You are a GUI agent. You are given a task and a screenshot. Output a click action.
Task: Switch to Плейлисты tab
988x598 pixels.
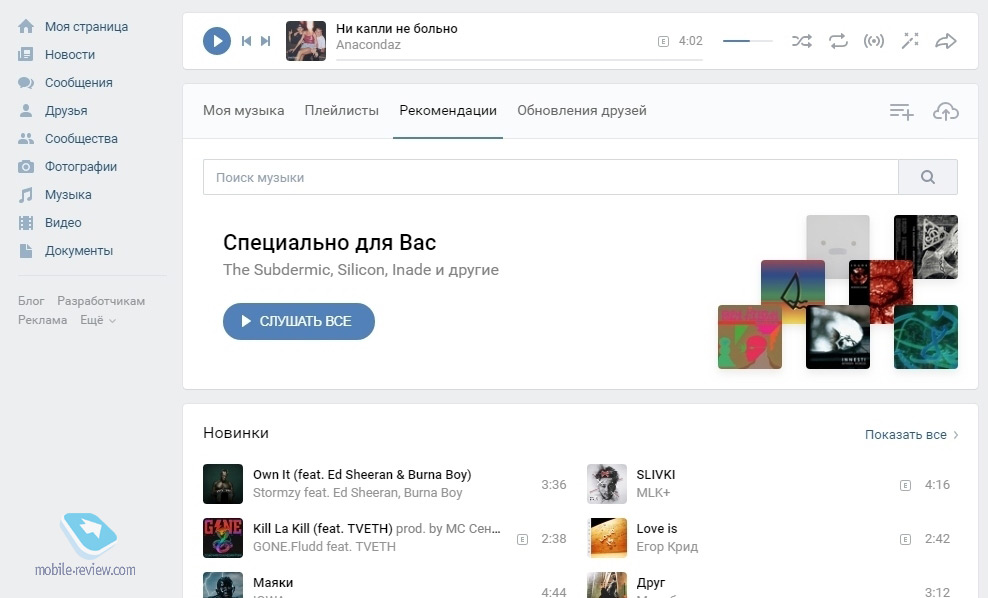click(342, 110)
